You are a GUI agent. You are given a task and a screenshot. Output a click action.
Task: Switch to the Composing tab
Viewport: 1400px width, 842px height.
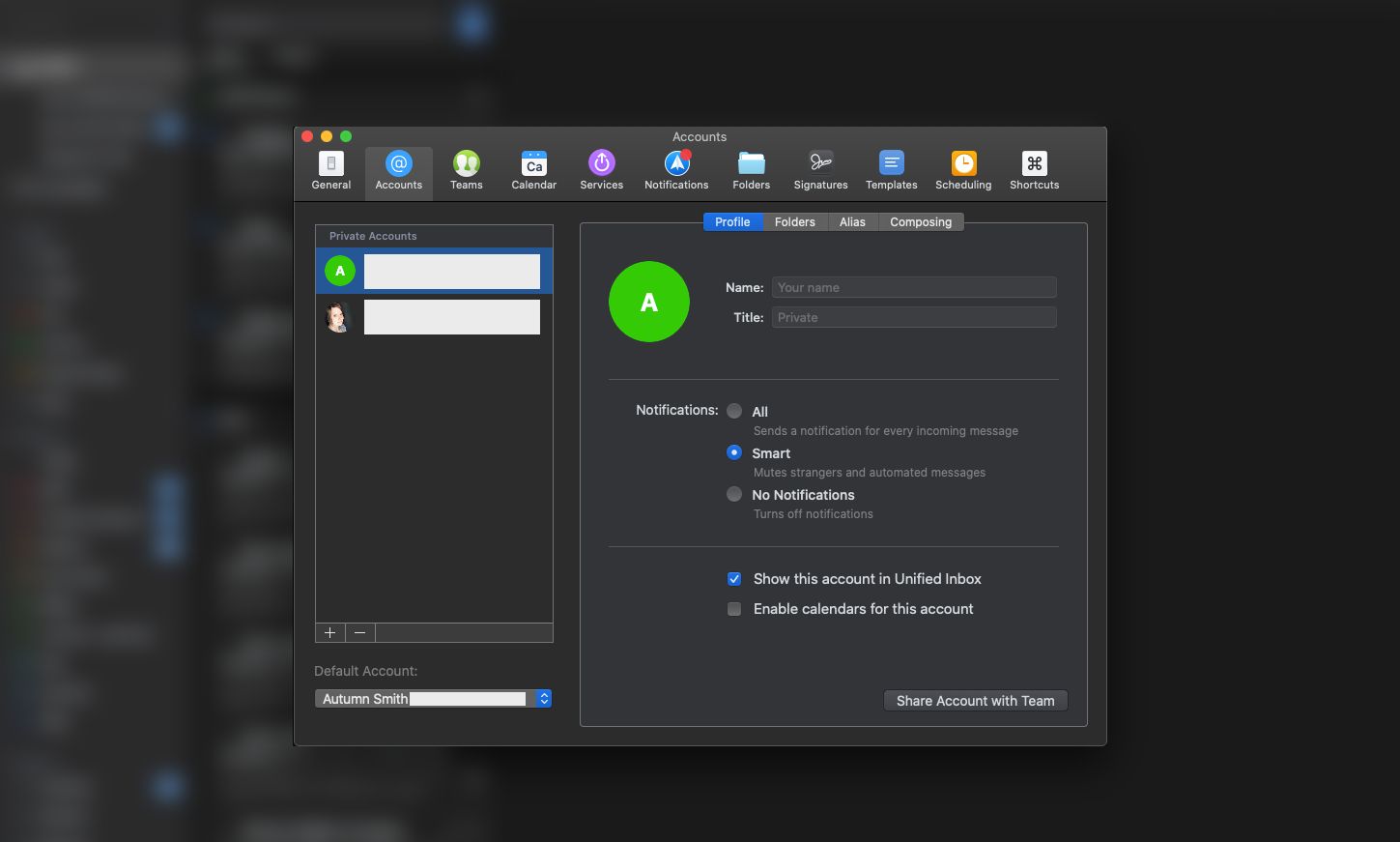click(920, 221)
